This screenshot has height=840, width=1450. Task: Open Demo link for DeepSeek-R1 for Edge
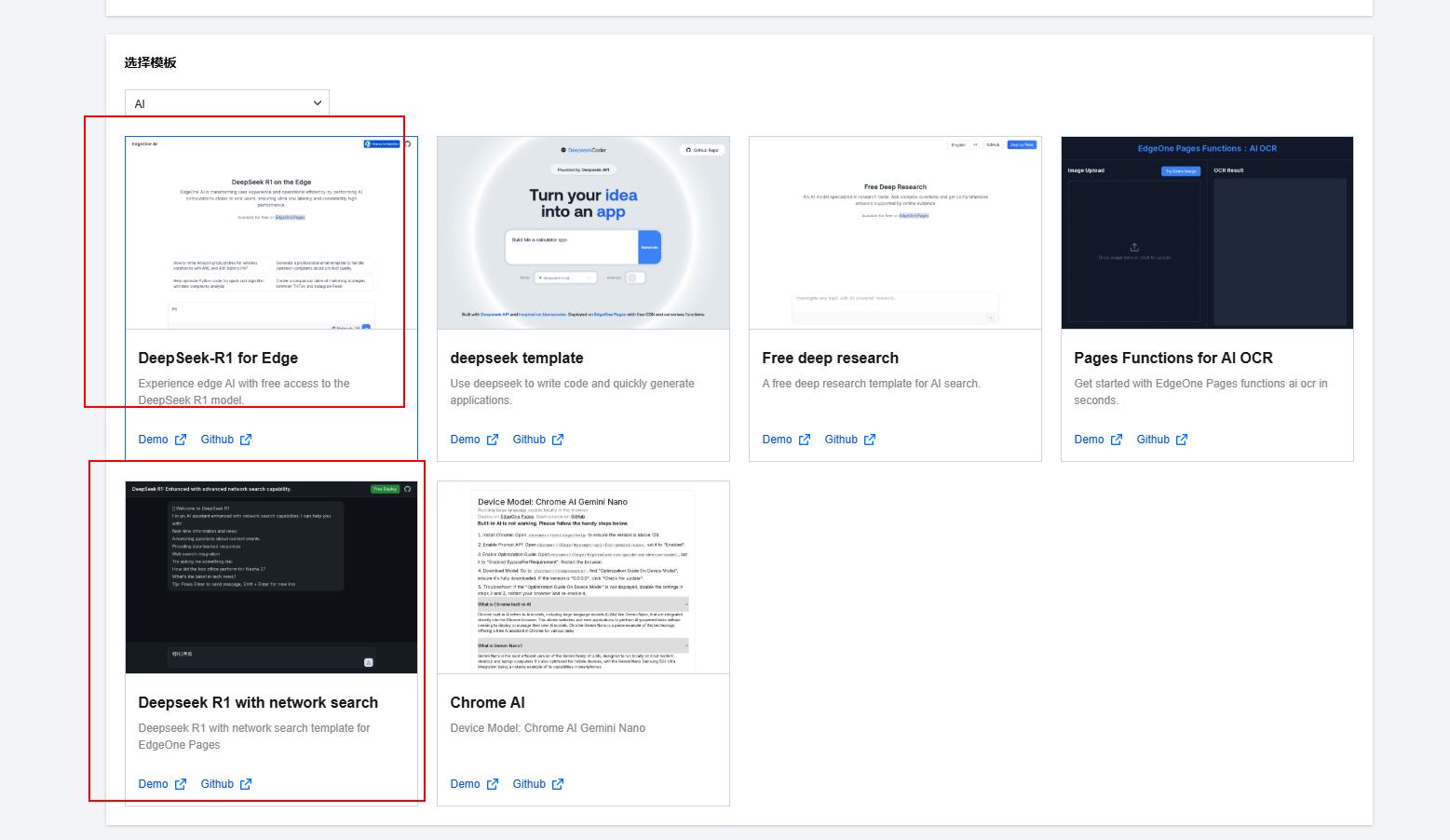point(154,440)
